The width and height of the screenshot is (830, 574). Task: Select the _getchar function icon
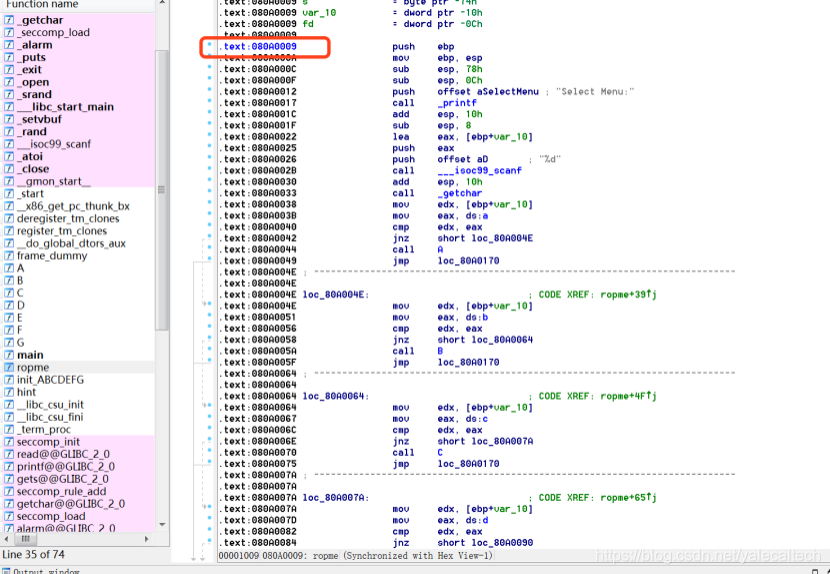pos(9,20)
